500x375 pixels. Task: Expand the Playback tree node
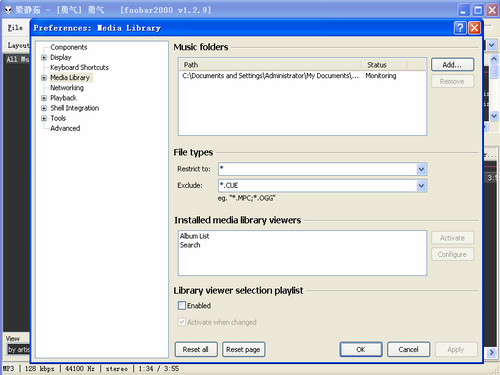tap(44, 98)
